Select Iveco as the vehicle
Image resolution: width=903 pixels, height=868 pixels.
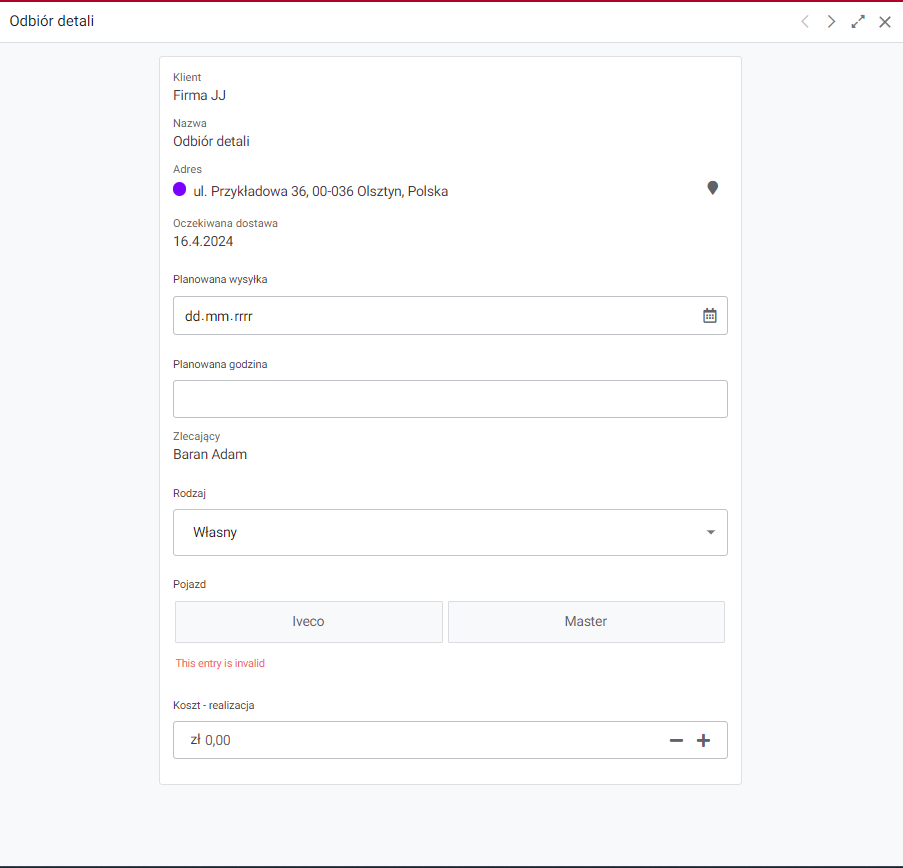[x=308, y=621]
